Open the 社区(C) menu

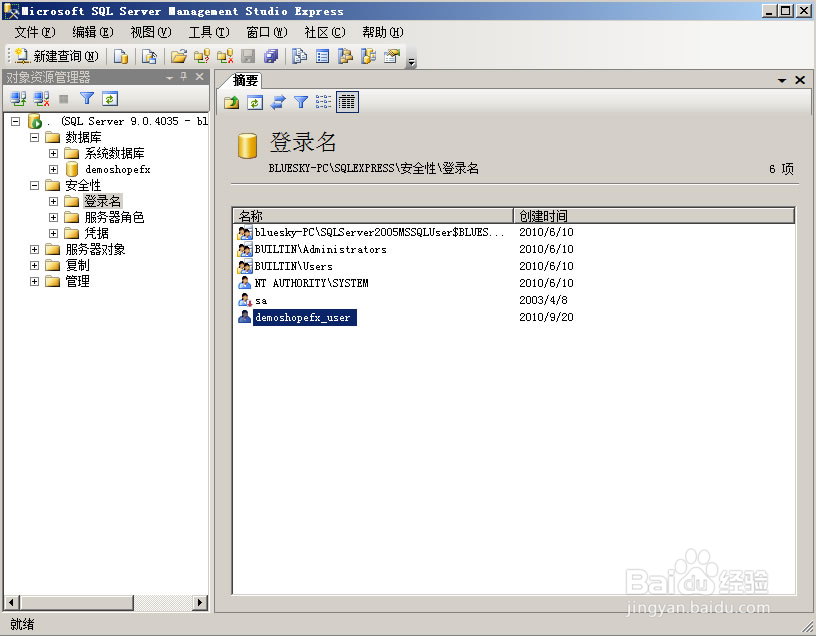pyautogui.click(x=325, y=32)
